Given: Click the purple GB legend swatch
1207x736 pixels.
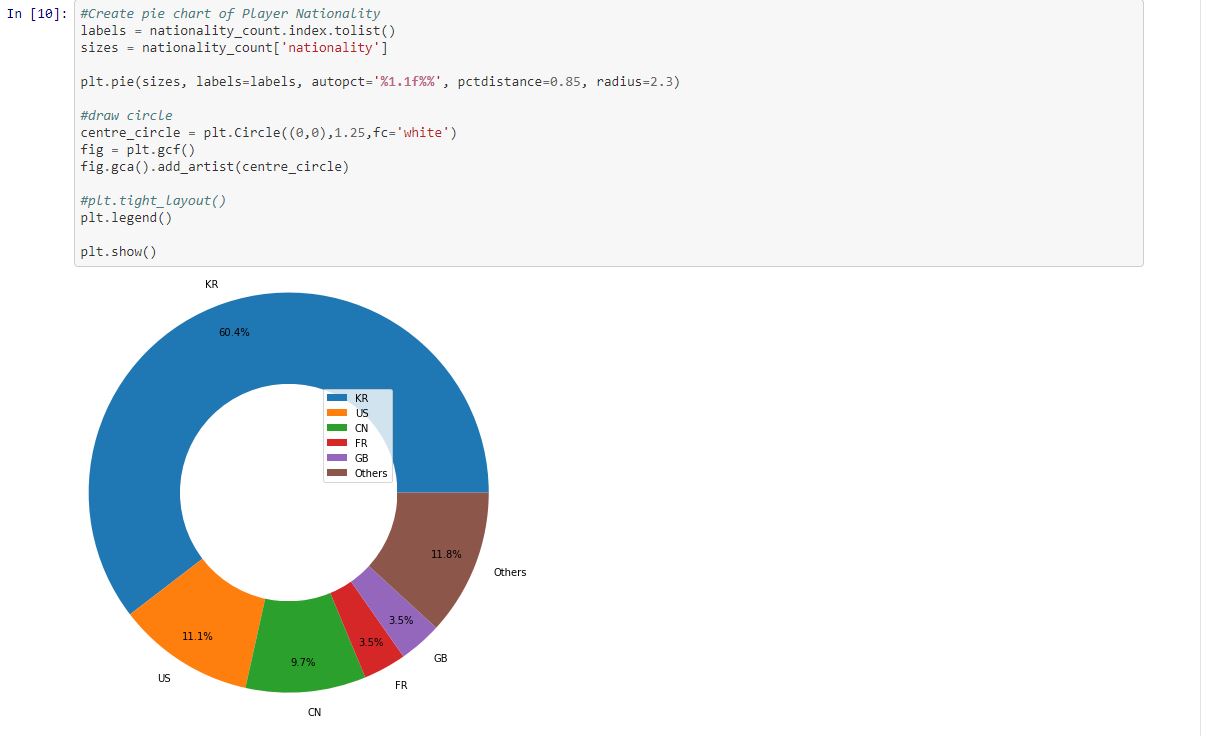Looking at the screenshot, I should point(337,458).
